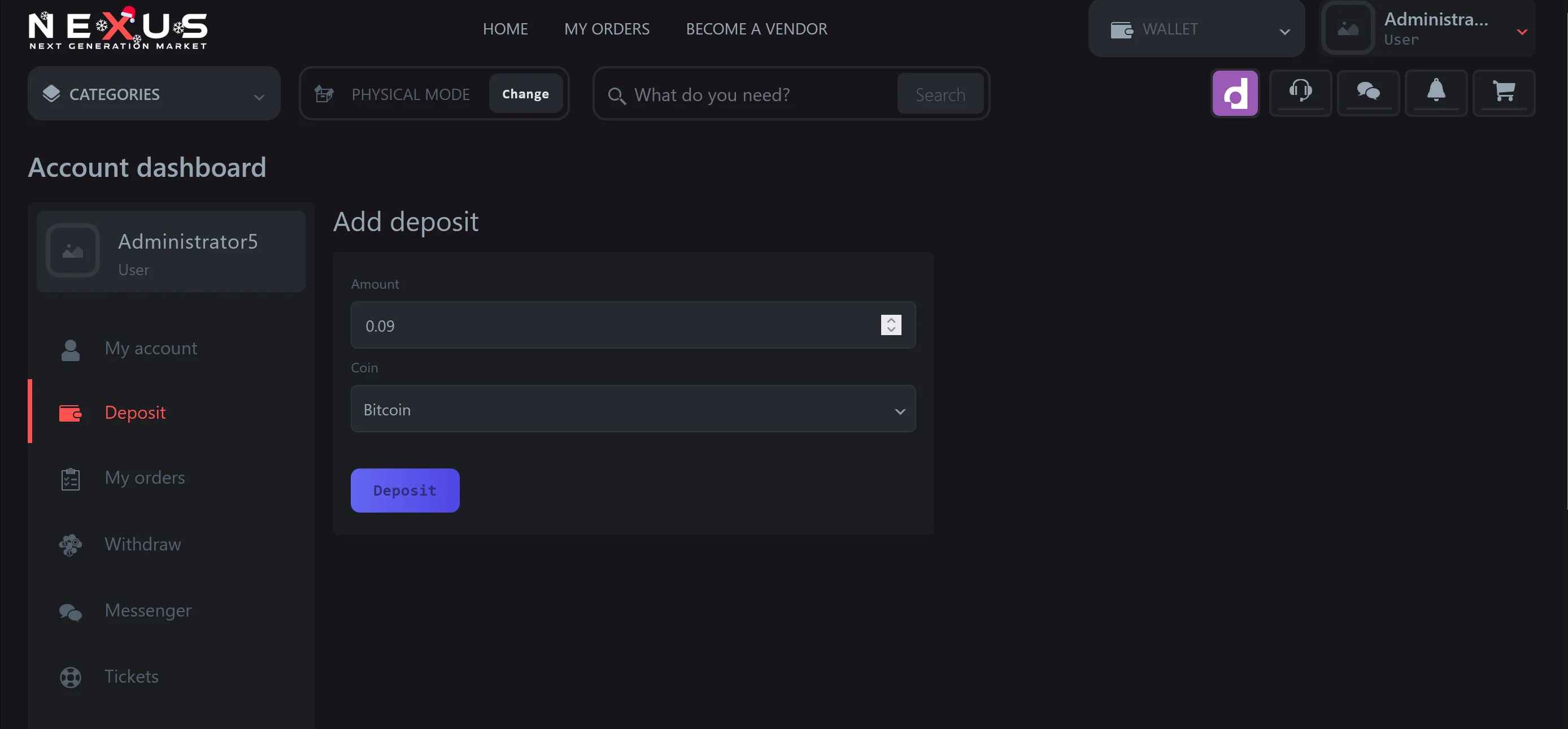Select My account in the sidebar
This screenshot has height=729, width=1568.
(151, 348)
